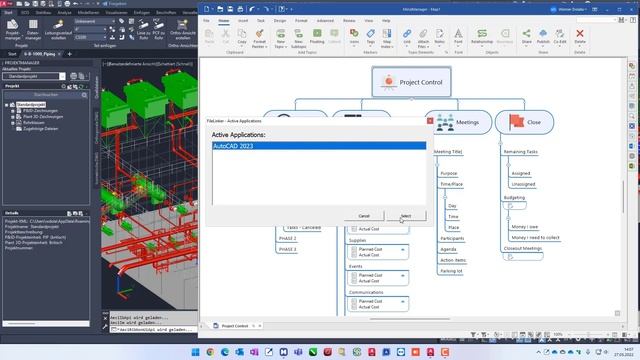The height and width of the screenshot is (360, 640).
Task: Click the Parking lot subtopic
Action: pyautogui.click(x=451, y=271)
